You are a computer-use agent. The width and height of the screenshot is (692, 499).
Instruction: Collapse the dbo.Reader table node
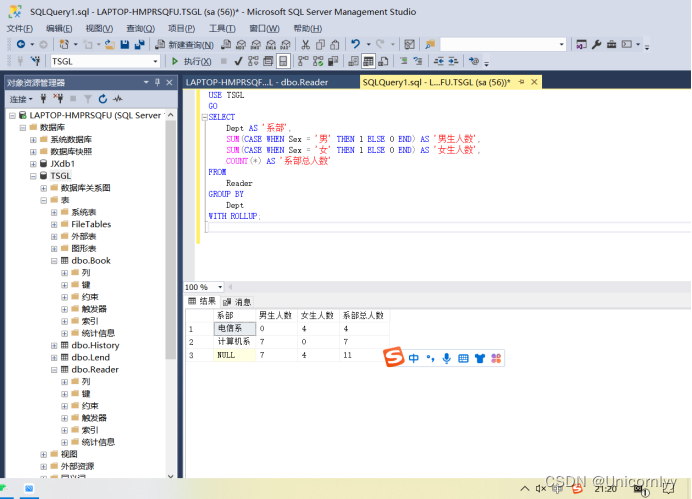click(54, 370)
